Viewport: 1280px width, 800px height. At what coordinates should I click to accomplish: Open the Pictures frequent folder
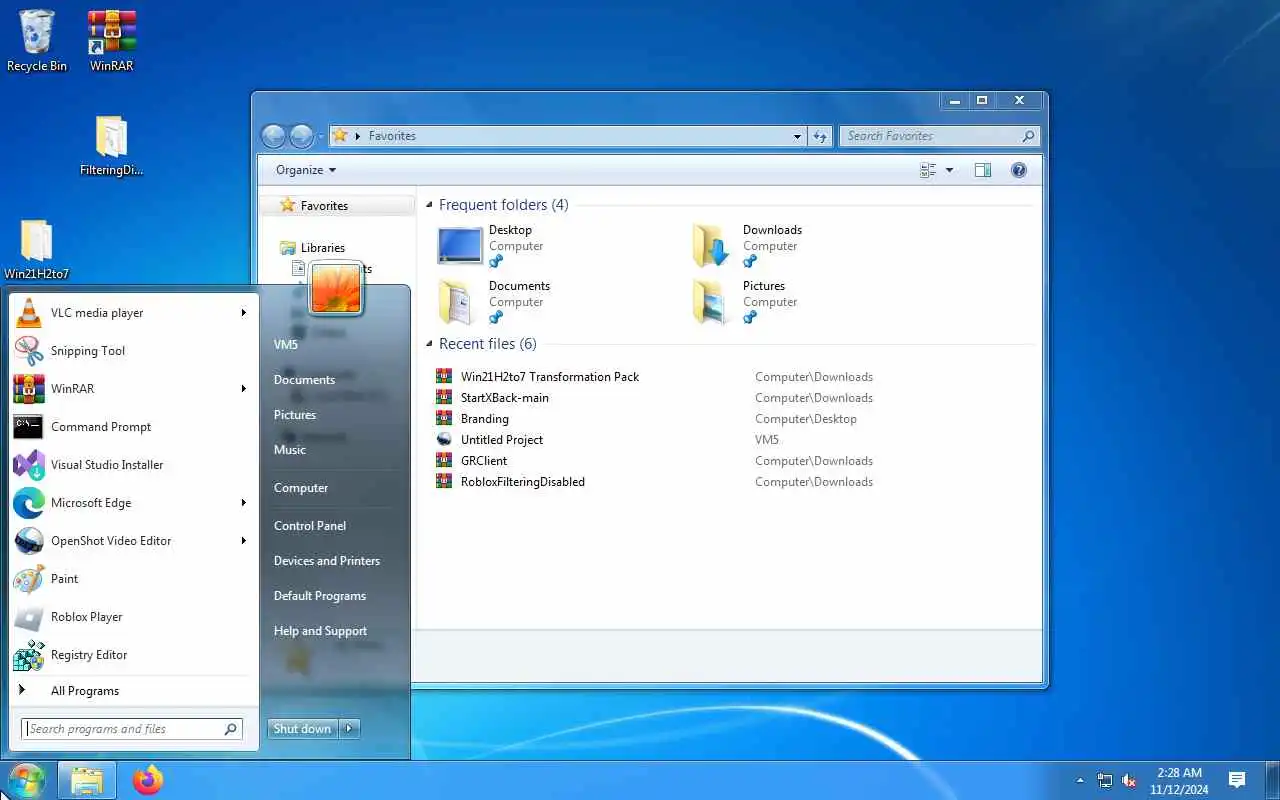pyautogui.click(x=746, y=303)
